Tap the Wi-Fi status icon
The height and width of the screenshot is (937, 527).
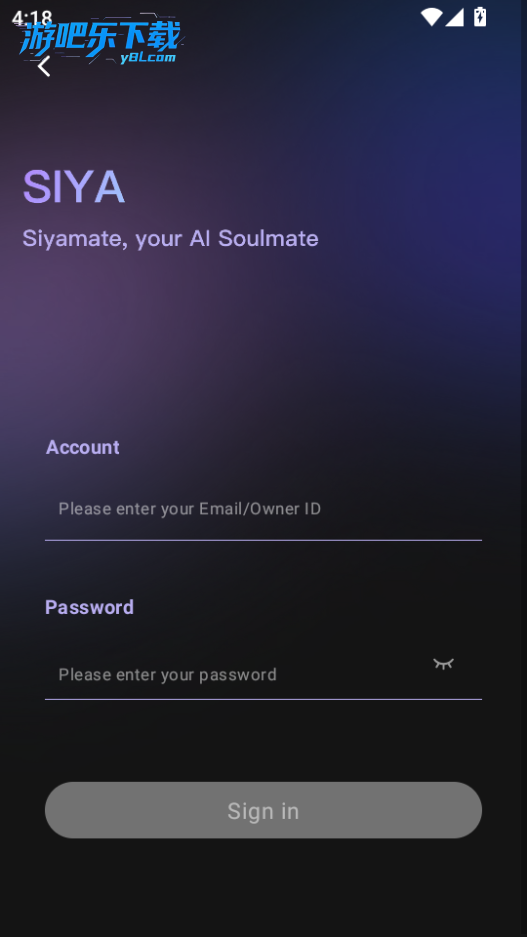click(x=431, y=17)
